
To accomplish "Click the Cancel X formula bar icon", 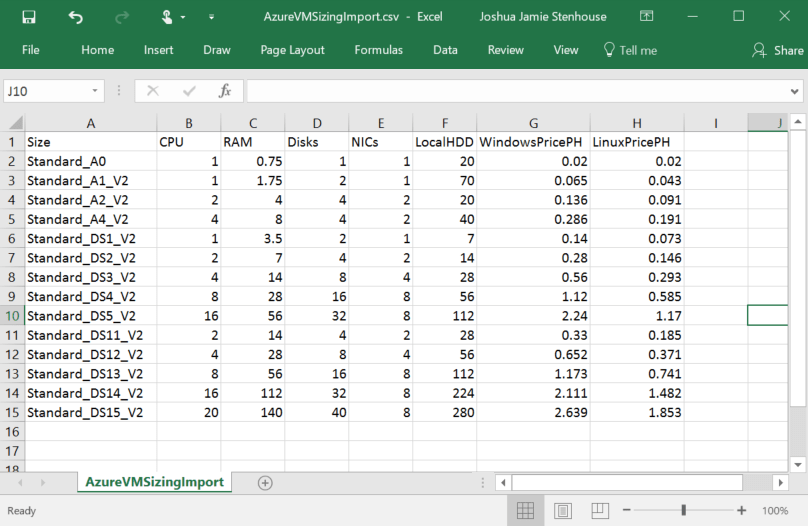I will (x=153, y=91).
